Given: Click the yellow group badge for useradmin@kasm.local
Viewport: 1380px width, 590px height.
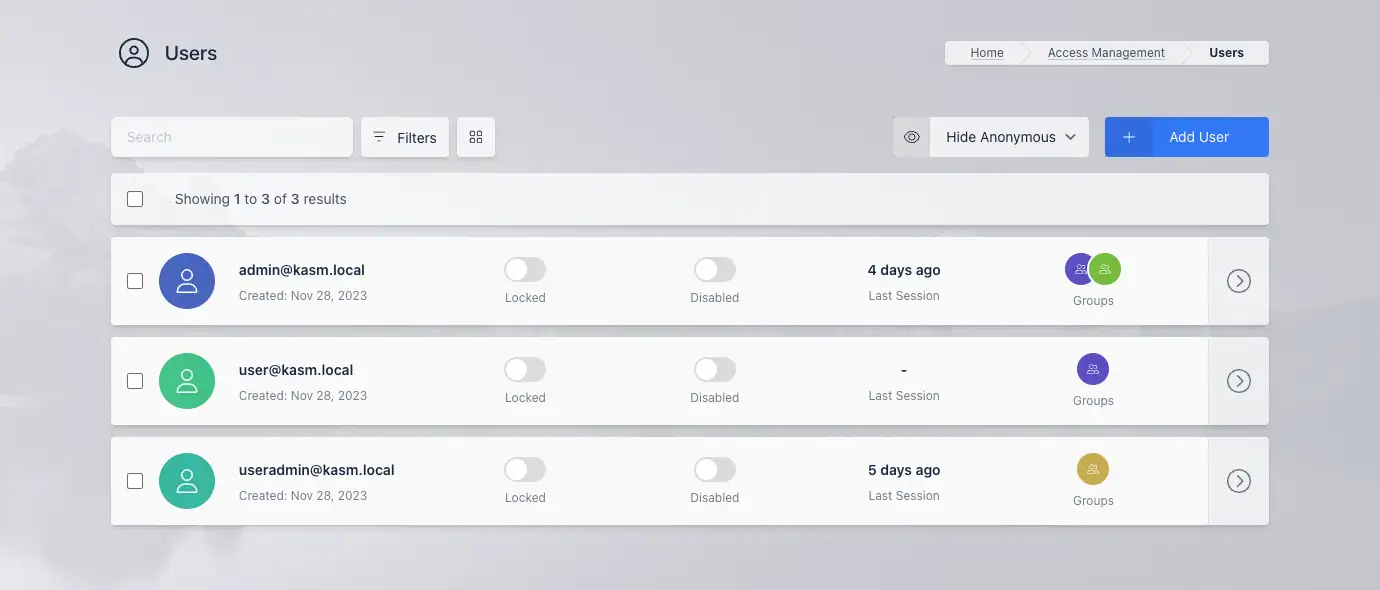Looking at the screenshot, I should 1092,469.
